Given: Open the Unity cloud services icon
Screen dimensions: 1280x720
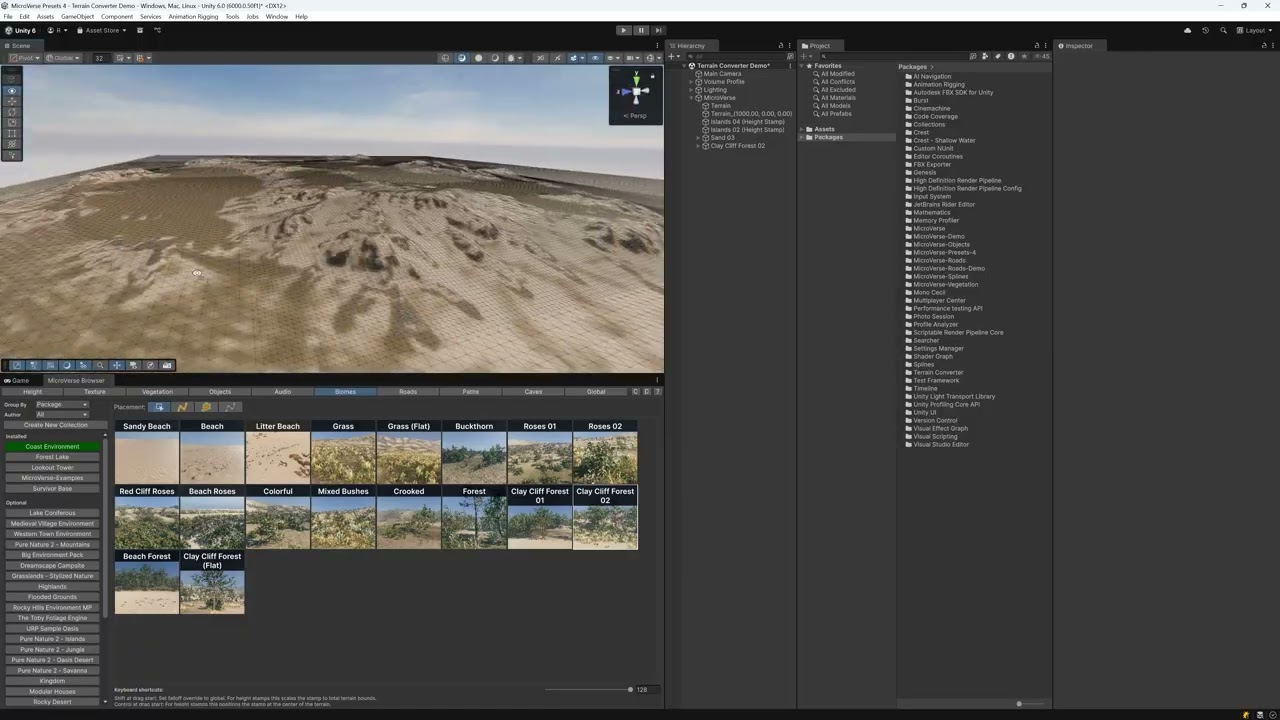Looking at the screenshot, I should coord(1188,30).
